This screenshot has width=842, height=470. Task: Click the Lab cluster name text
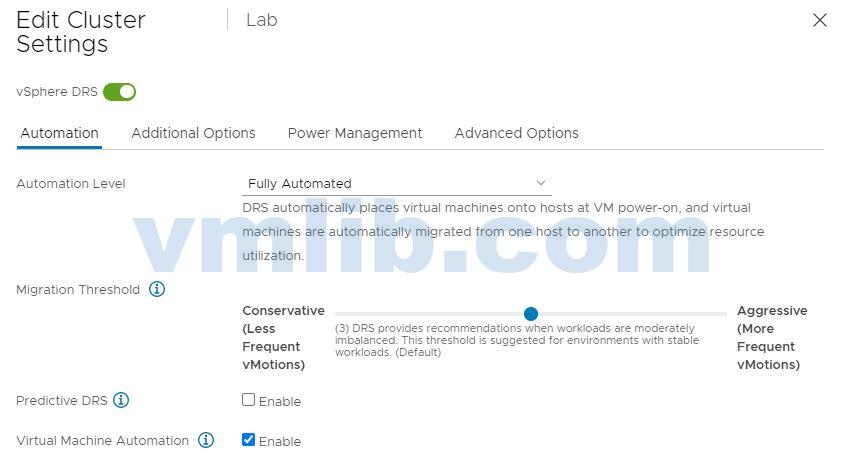[262, 20]
